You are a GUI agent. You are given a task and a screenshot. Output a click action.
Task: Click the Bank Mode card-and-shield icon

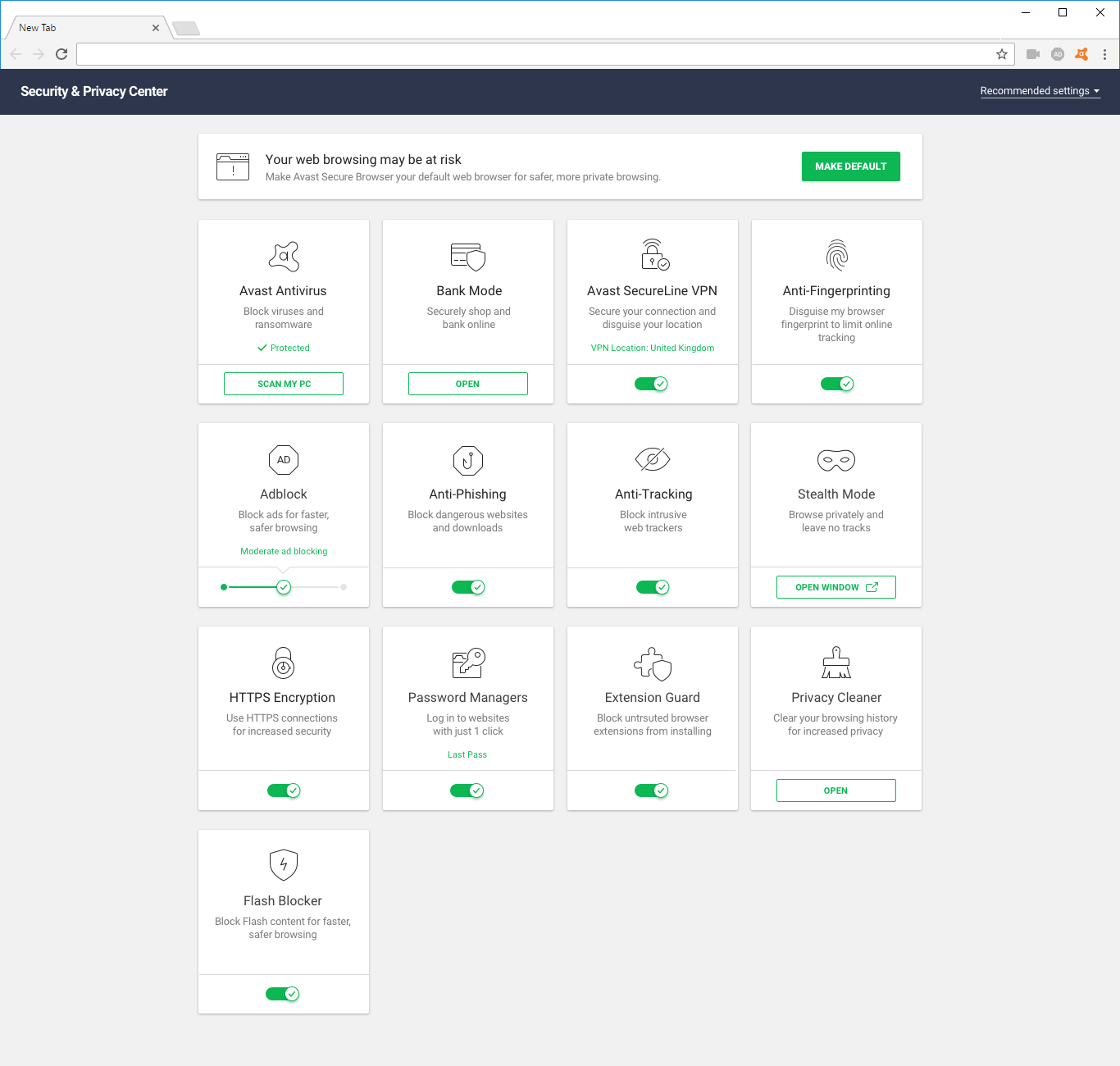(x=468, y=257)
